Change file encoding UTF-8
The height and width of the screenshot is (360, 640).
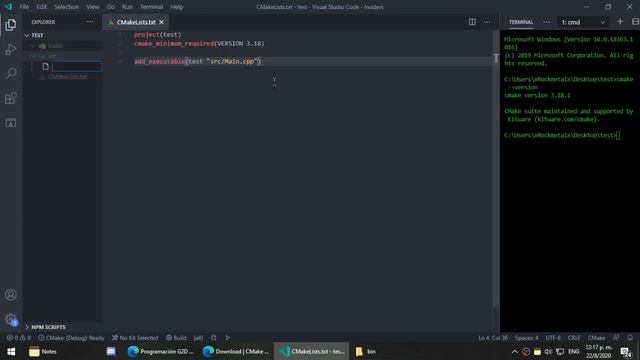[x=553, y=338]
